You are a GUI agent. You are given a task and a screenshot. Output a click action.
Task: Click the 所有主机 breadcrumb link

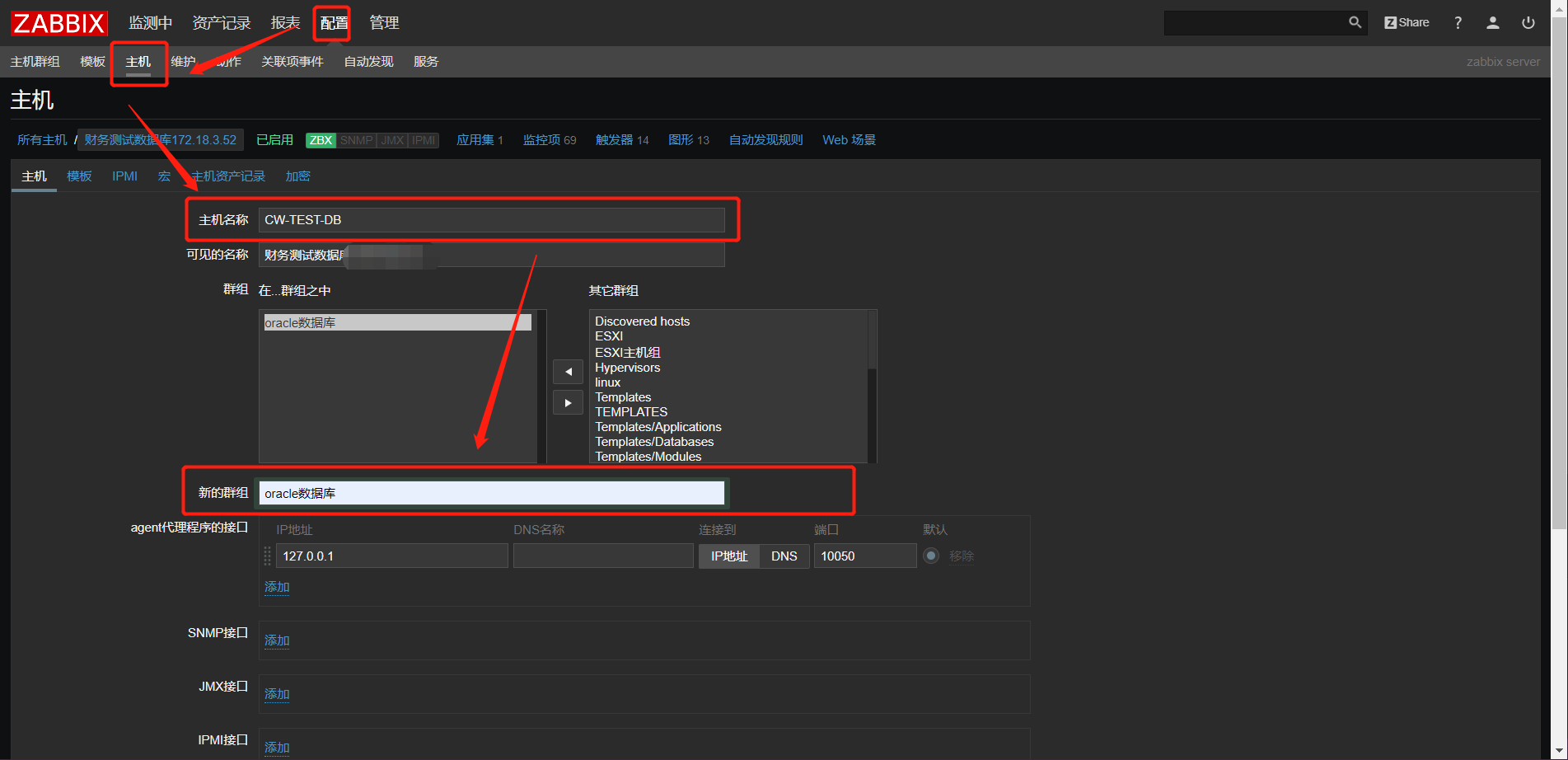42,140
